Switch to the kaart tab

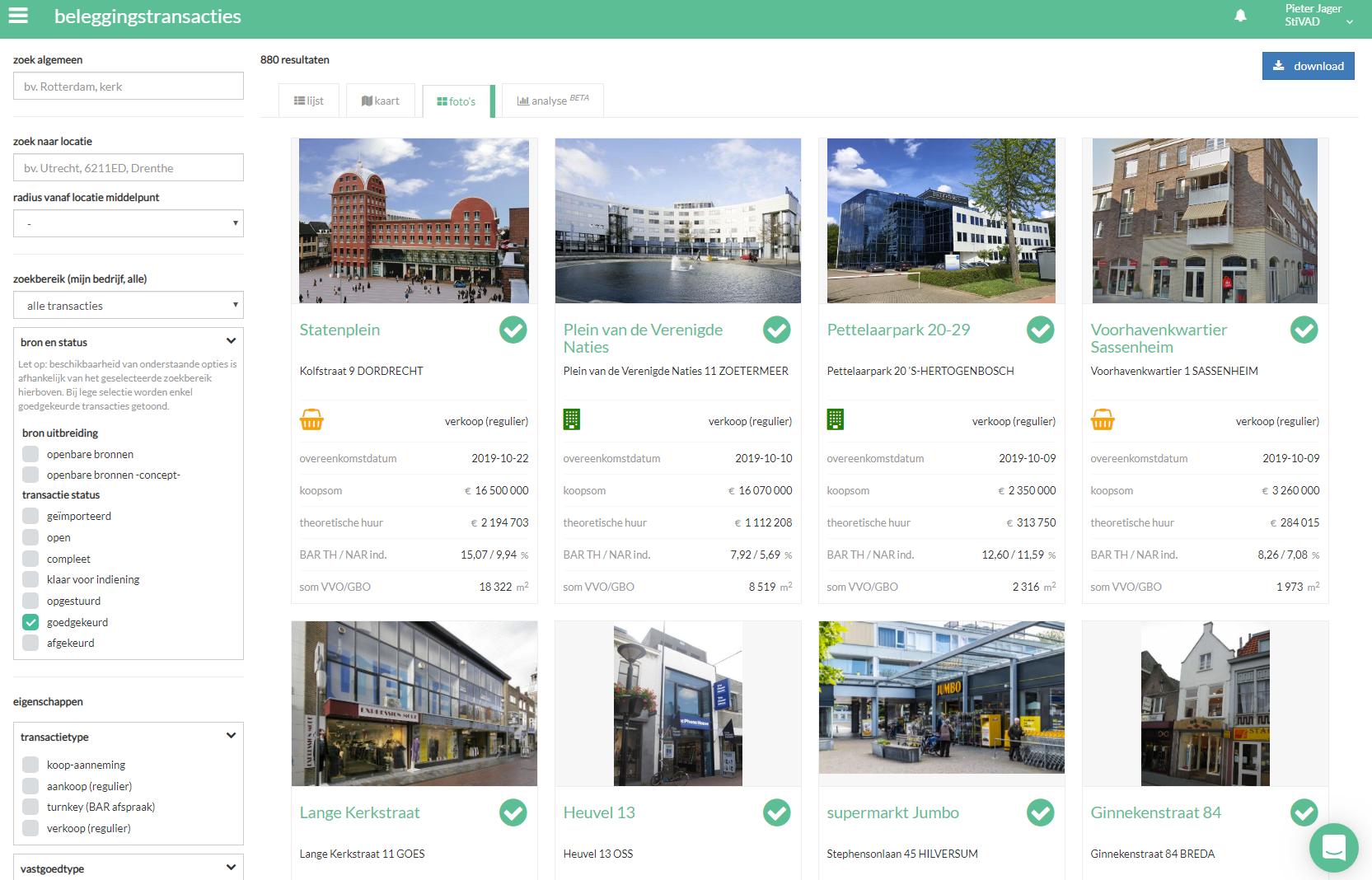coord(381,101)
